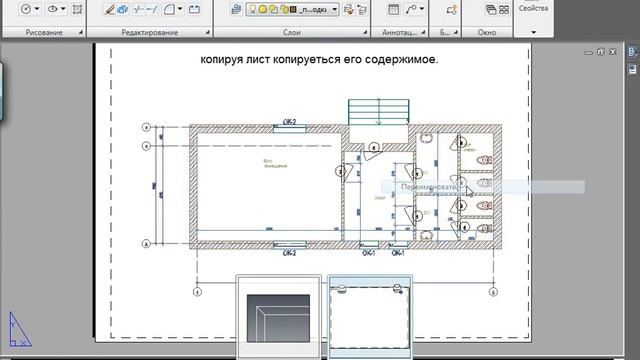The image size is (640, 360).
Task: Select the Fillet tool
Action: click(x=169, y=9)
